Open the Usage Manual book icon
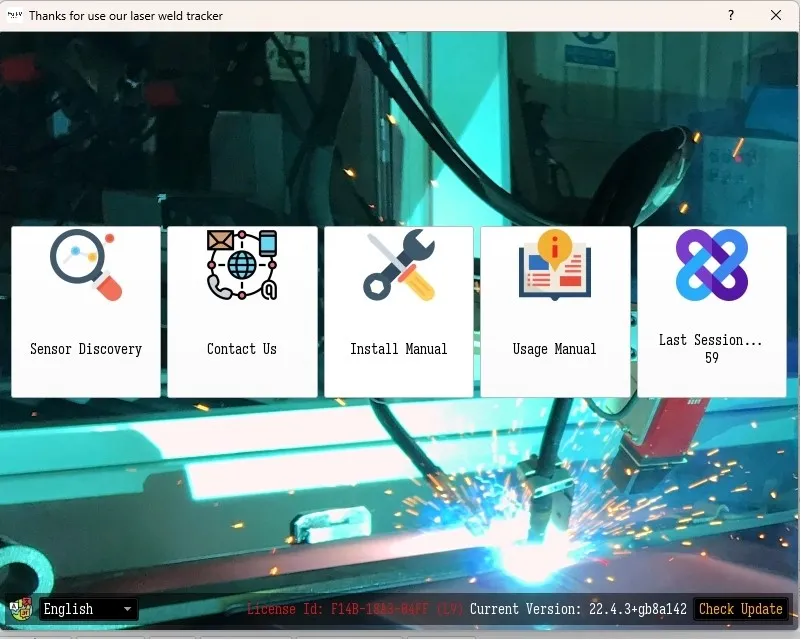Image resolution: width=801 pixels, height=640 pixels. (x=555, y=265)
